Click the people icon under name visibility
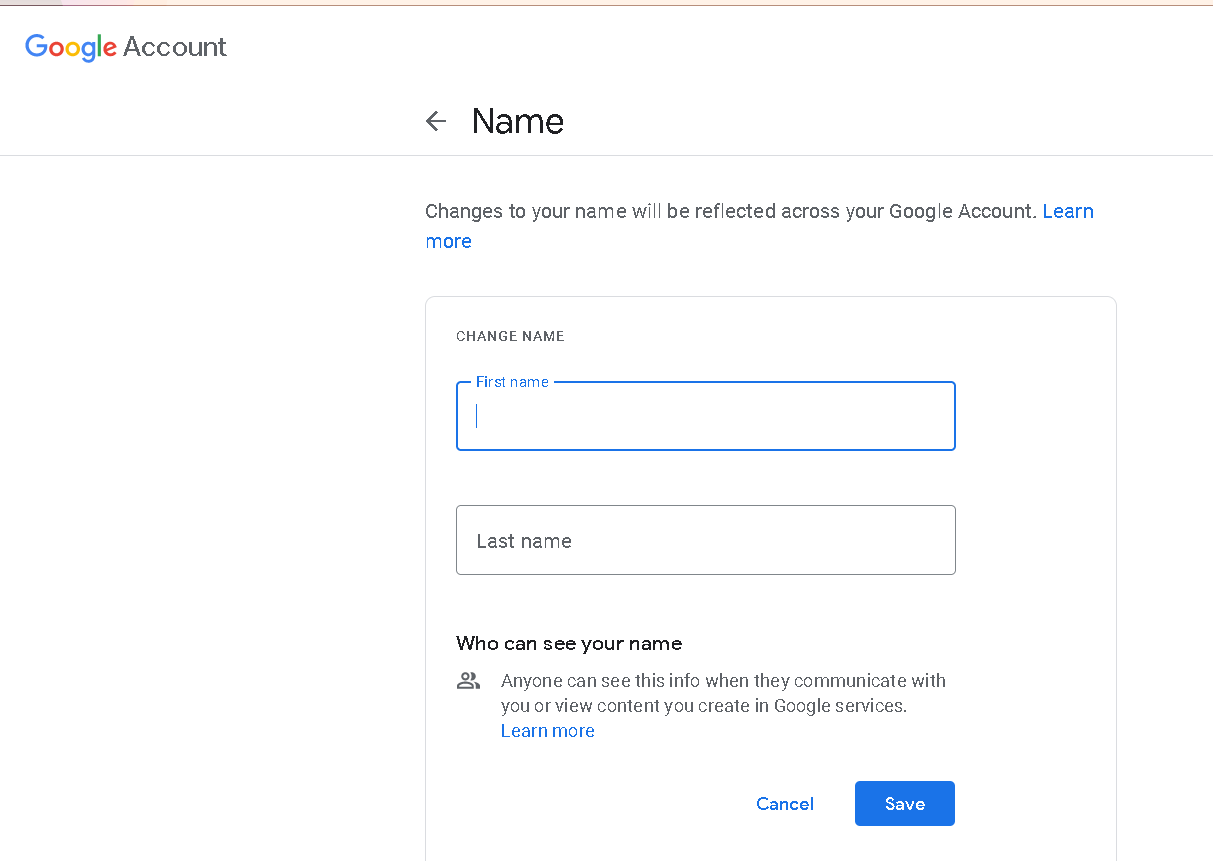Image resolution: width=1213 pixels, height=861 pixels. (x=468, y=681)
